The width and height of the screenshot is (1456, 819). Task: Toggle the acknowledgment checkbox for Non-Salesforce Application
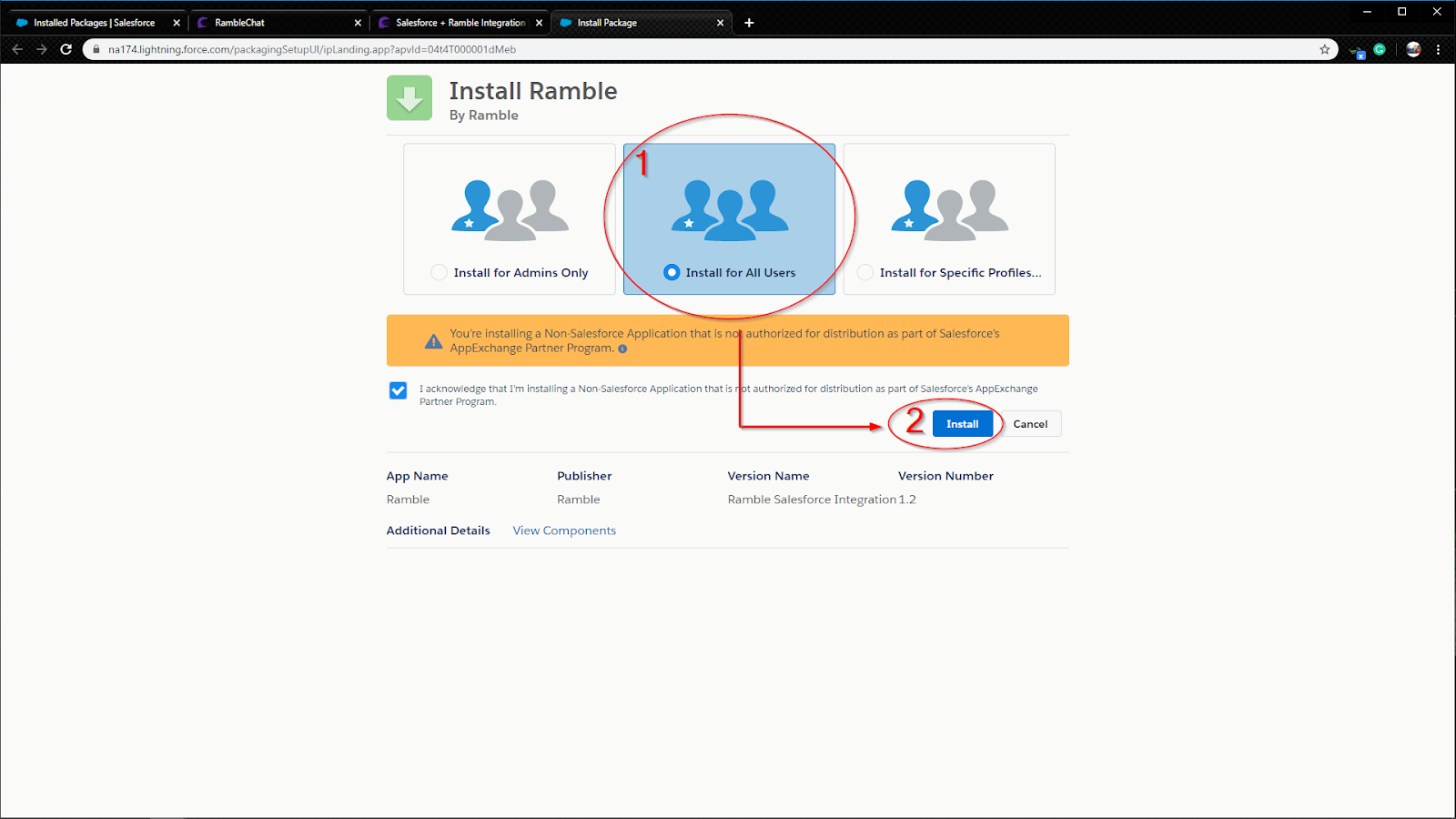coord(398,390)
